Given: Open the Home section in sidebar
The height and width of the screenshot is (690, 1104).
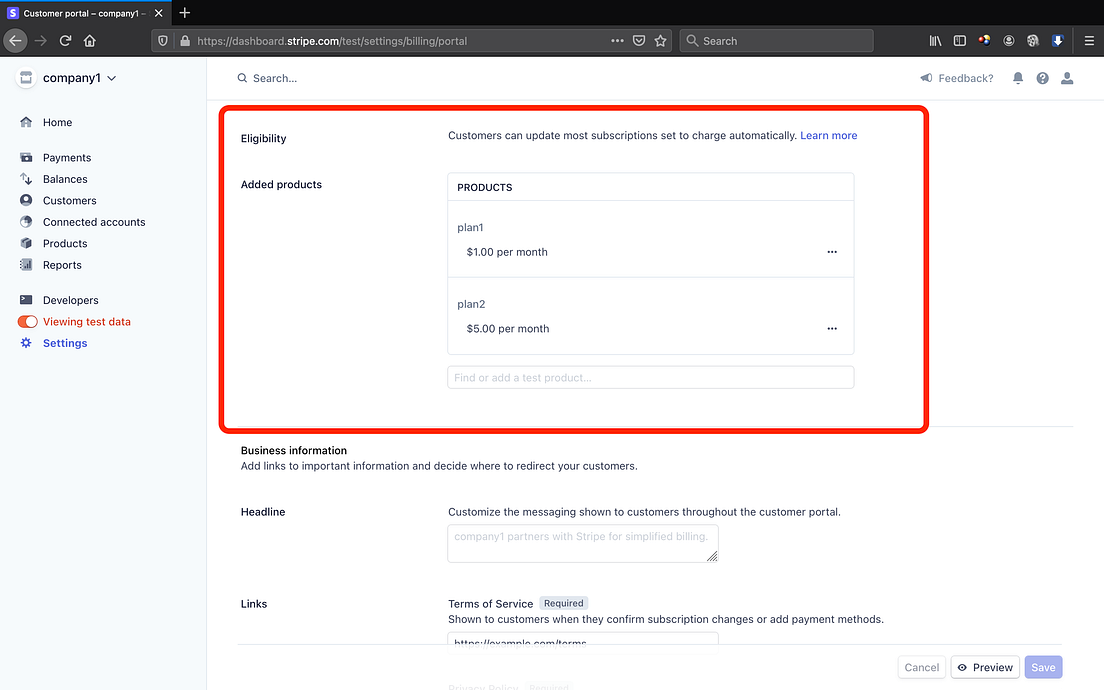Looking at the screenshot, I should (57, 121).
